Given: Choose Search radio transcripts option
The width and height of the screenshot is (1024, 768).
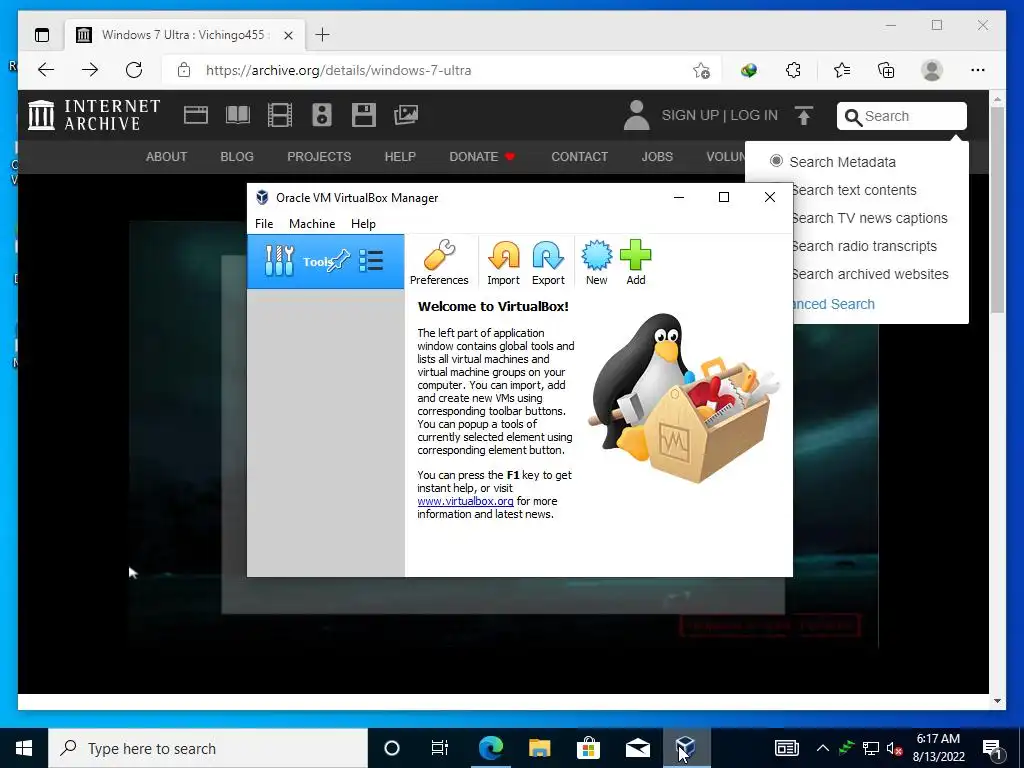Looking at the screenshot, I should (864, 246).
